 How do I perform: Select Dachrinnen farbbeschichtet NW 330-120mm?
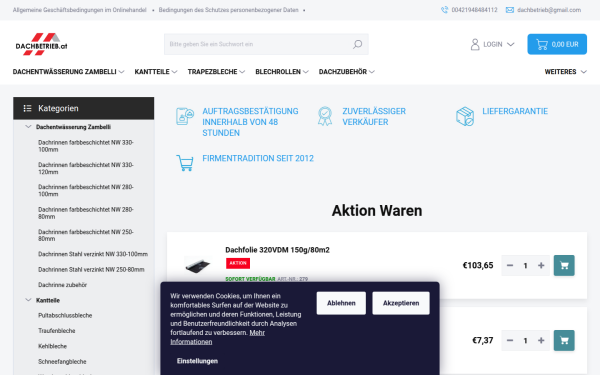point(86,168)
